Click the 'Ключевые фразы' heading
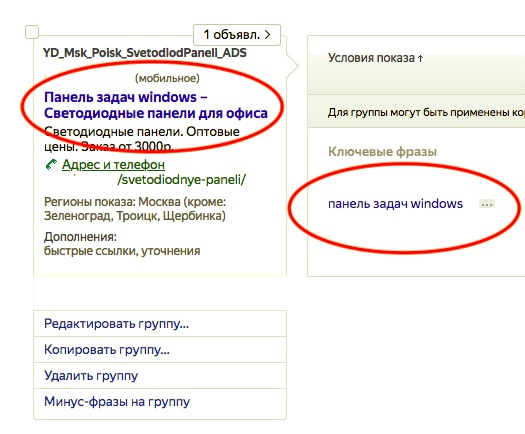525x434 pixels. click(382, 151)
